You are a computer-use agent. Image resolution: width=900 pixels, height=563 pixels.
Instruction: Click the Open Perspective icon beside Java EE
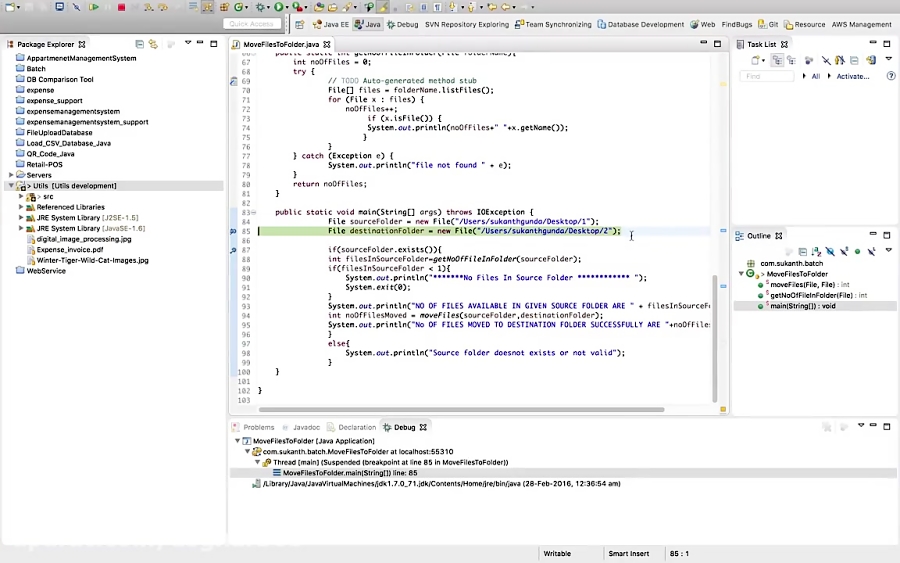pyautogui.click(x=300, y=24)
